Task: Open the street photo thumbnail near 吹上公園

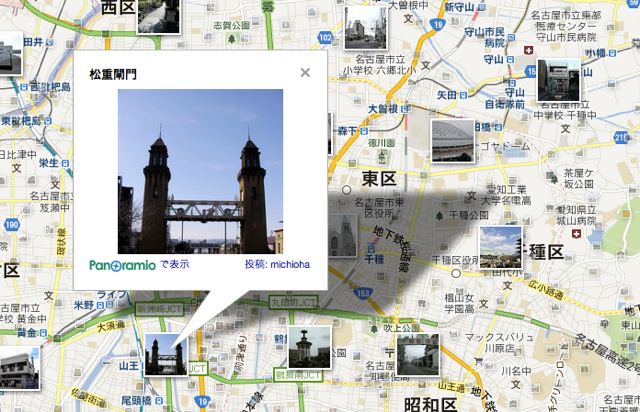Action: 418,354
